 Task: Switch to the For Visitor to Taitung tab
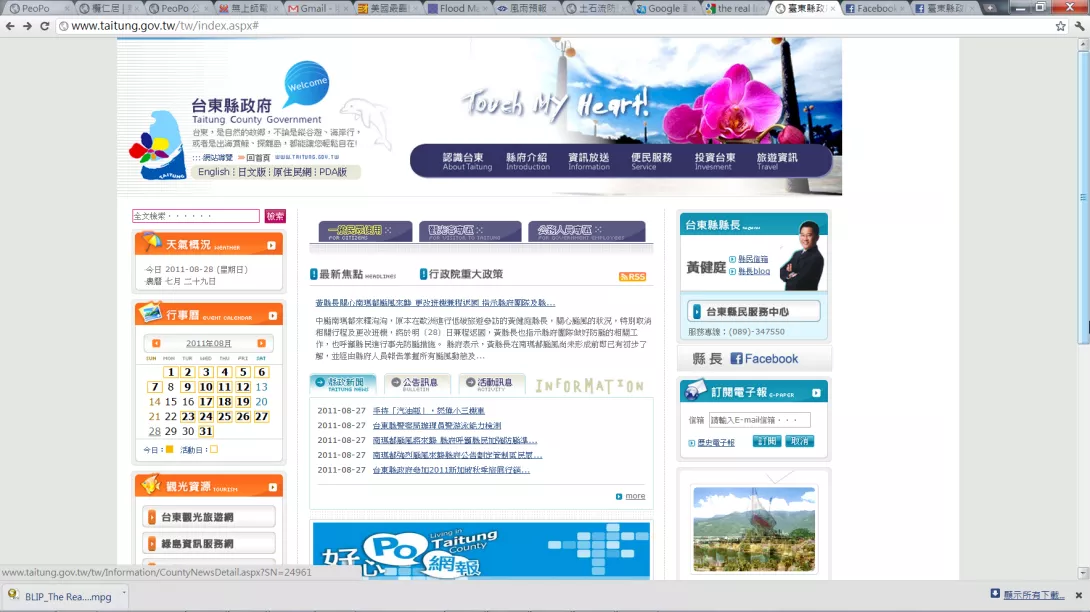click(x=470, y=232)
